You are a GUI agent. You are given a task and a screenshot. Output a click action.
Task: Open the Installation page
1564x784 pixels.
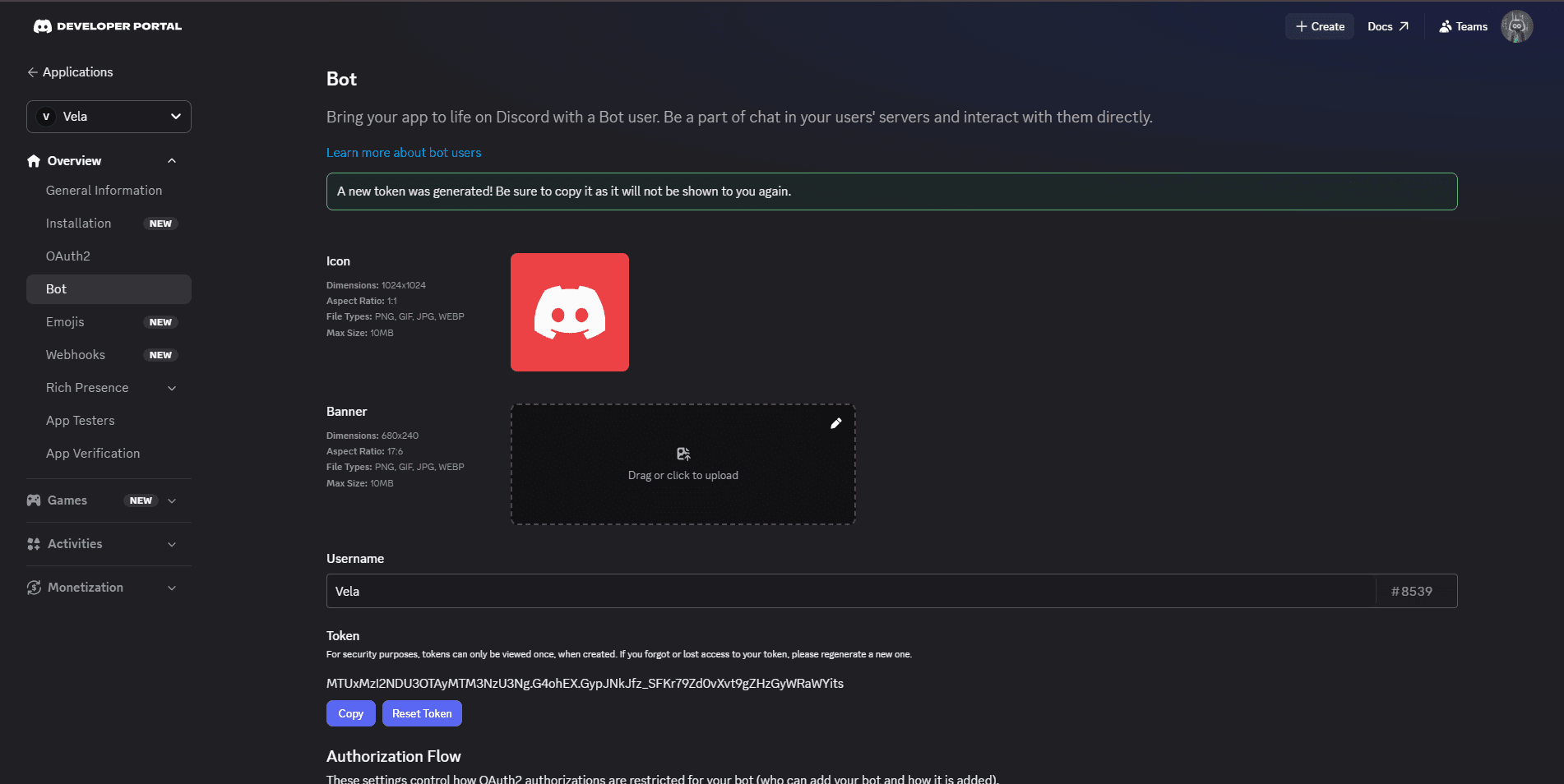pos(109,224)
